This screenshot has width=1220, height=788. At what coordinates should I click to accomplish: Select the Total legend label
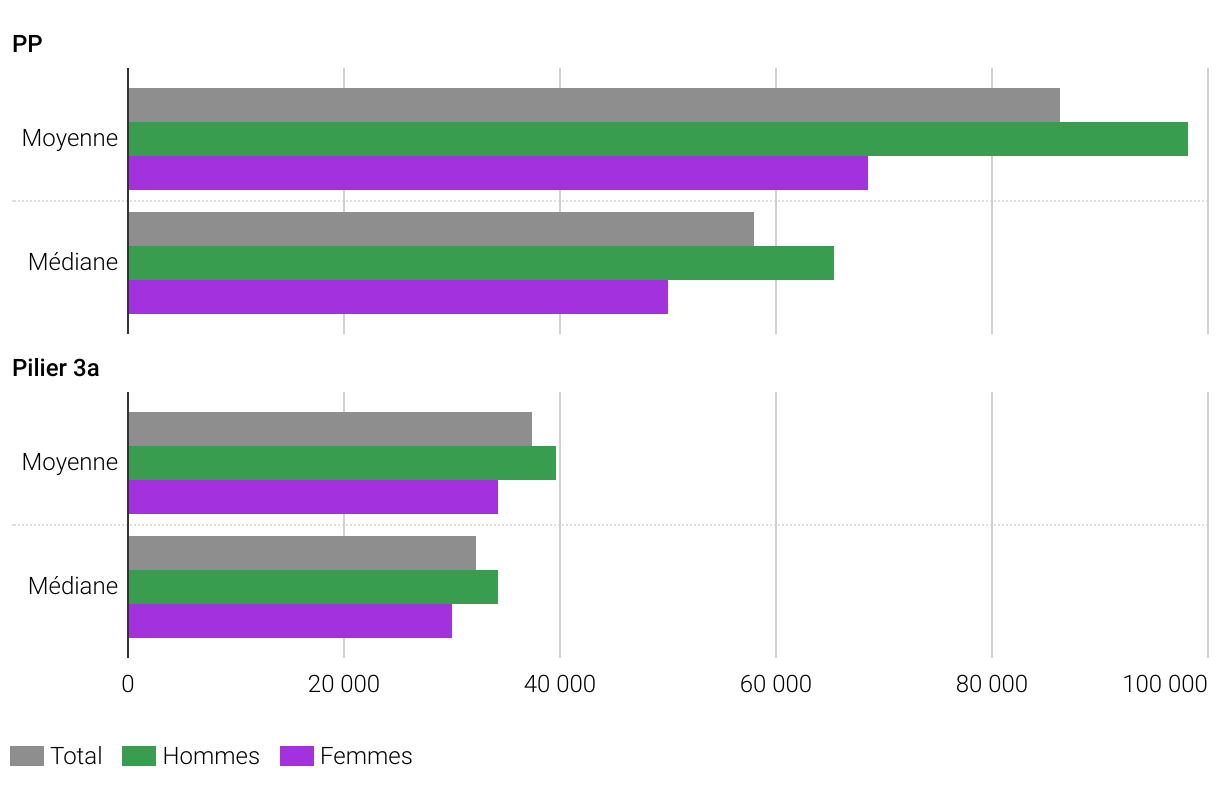[76, 756]
